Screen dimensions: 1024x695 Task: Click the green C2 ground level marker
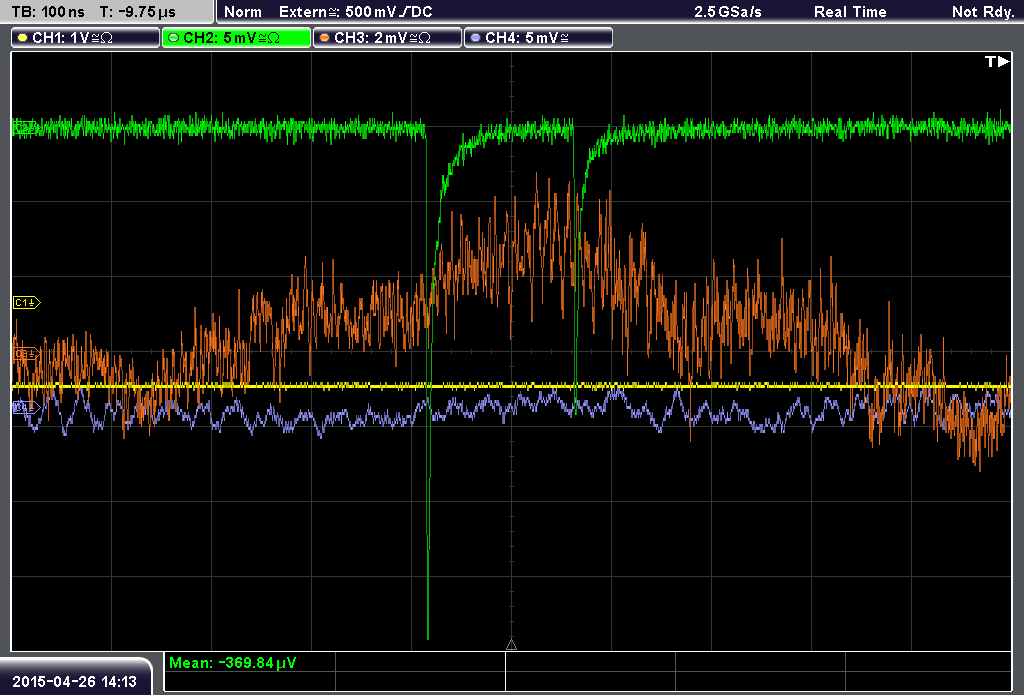point(25,128)
